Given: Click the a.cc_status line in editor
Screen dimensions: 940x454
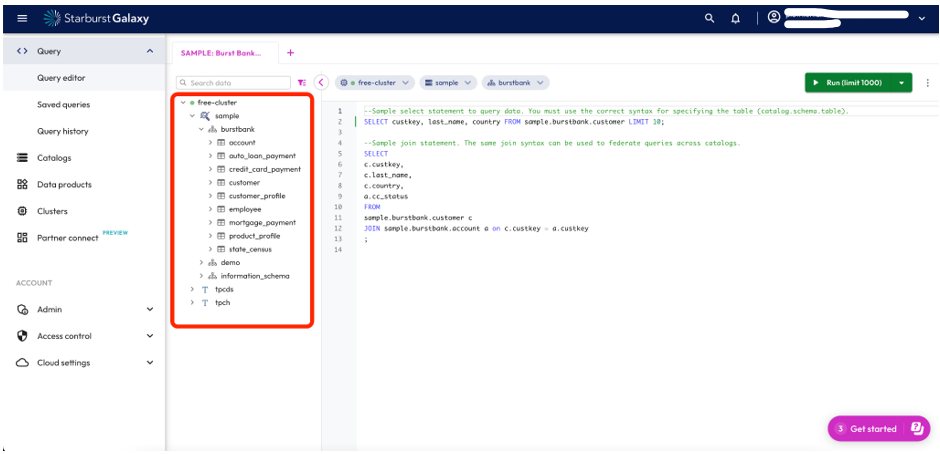Looking at the screenshot, I should coord(385,196).
